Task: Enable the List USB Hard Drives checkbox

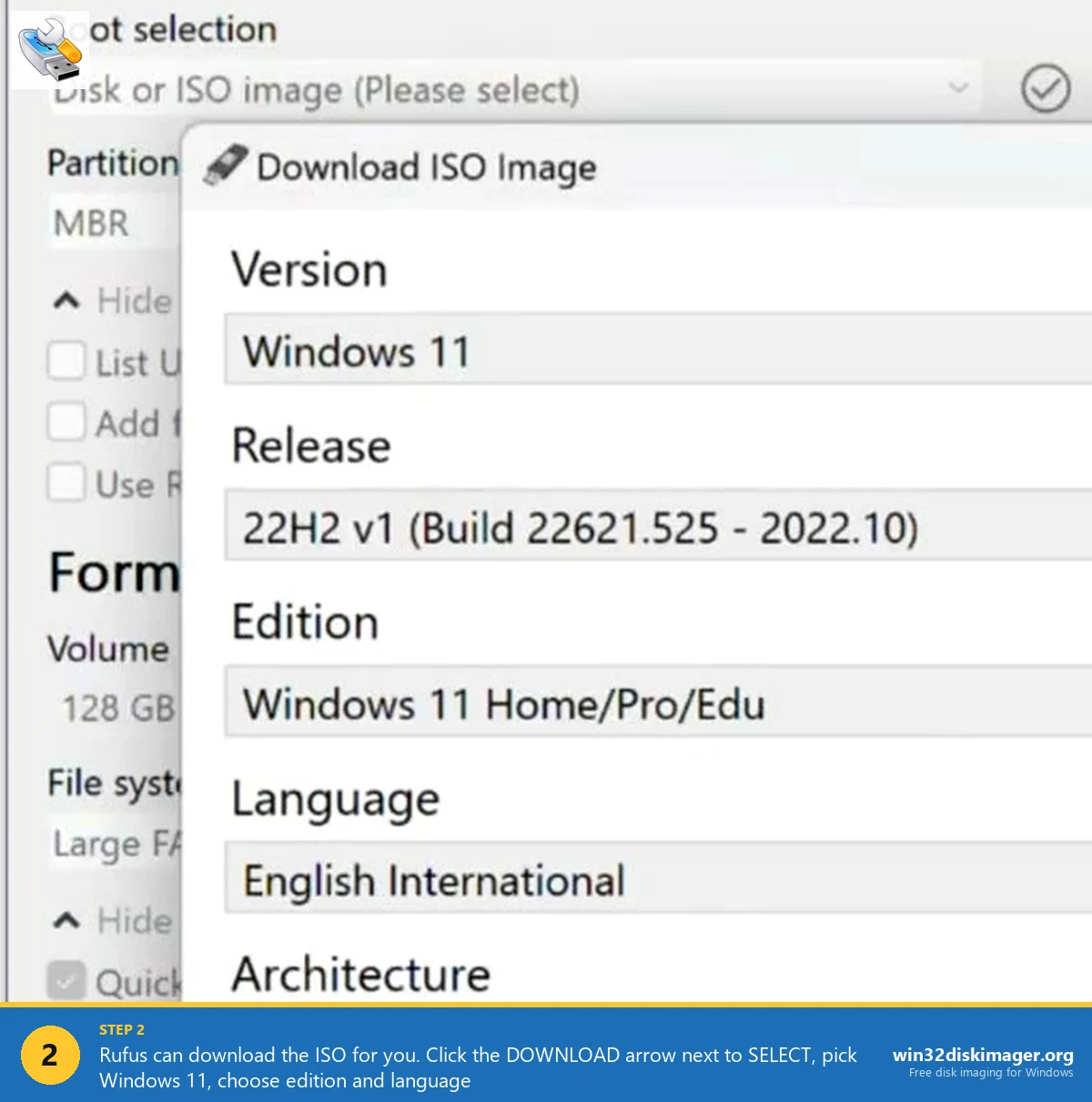Action: 65,361
